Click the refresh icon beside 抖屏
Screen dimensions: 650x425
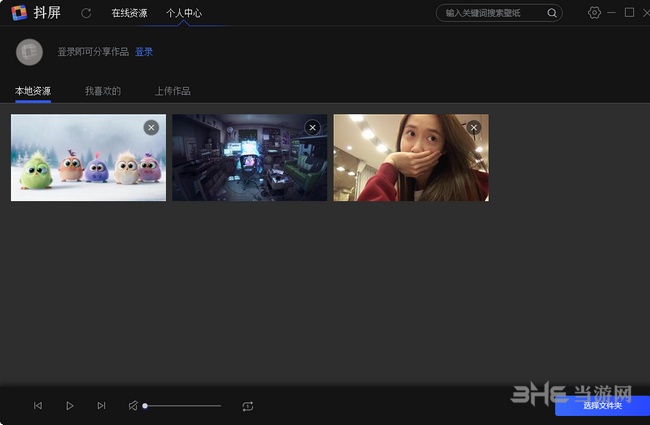pyautogui.click(x=86, y=13)
